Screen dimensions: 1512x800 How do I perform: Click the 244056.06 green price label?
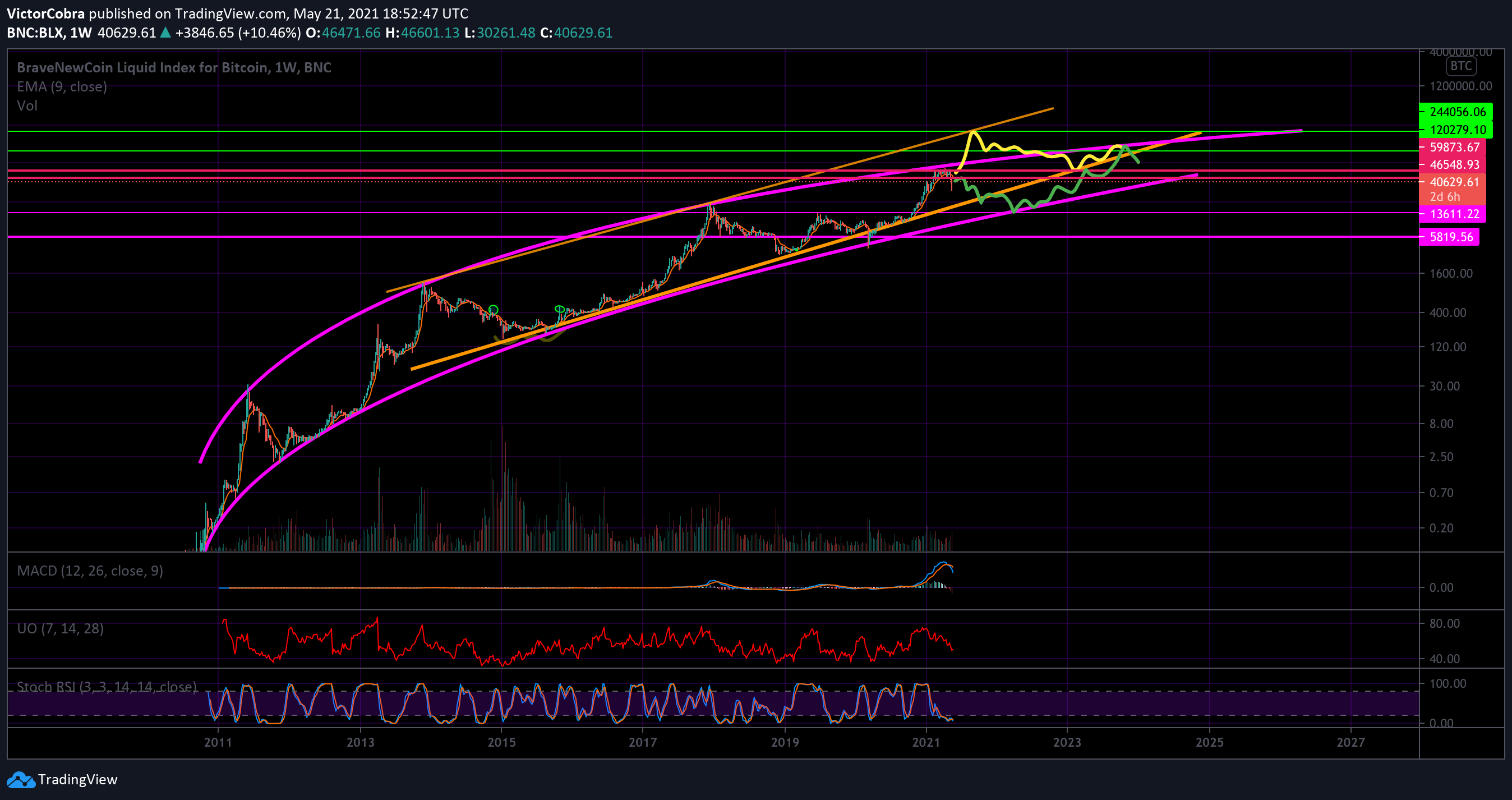click(1457, 112)
